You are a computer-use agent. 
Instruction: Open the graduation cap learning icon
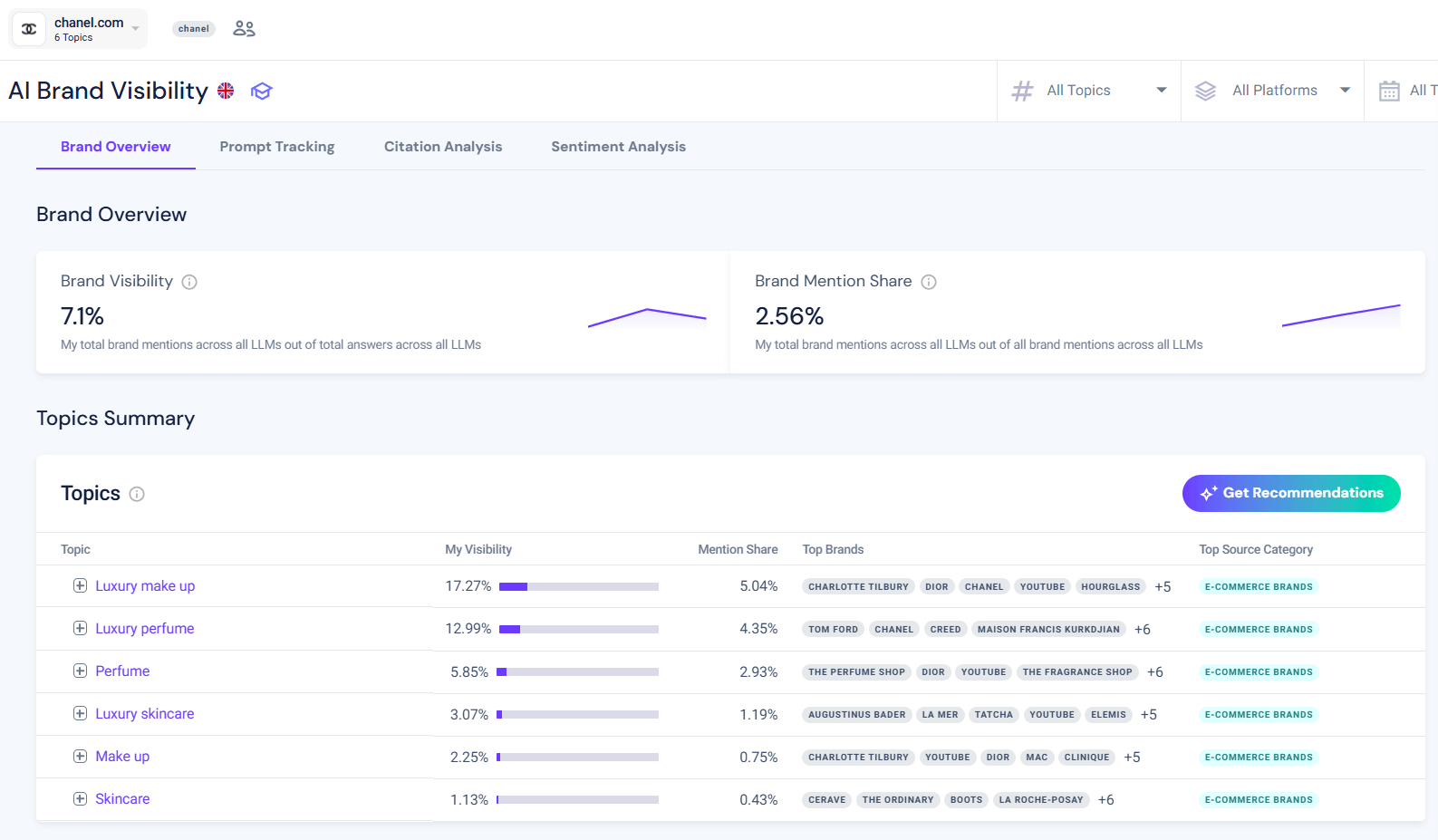pos(262,91)
